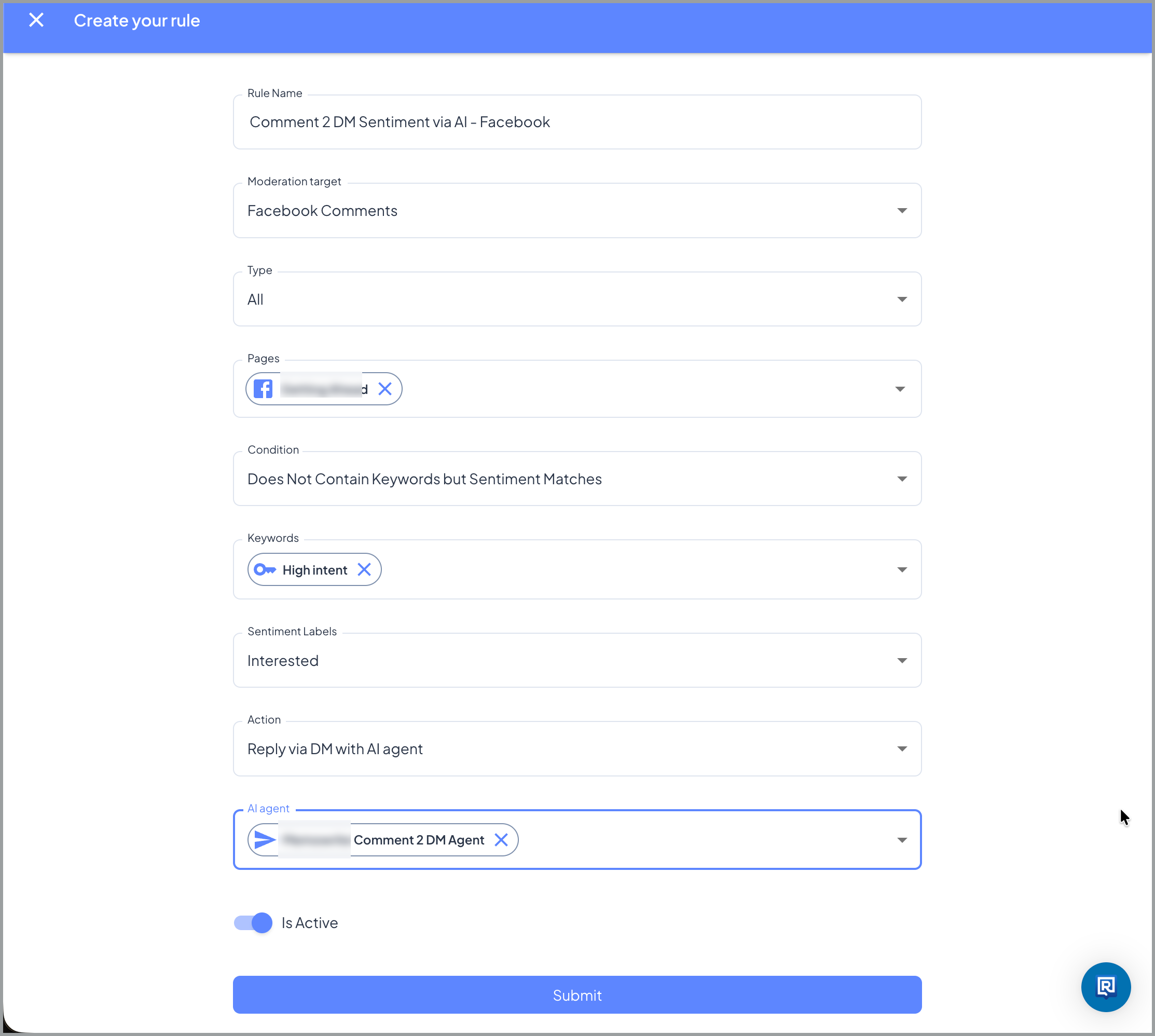Open the Condition dropdown
The height and width of the screenshot is (1036, 1155).
(577, 479)
